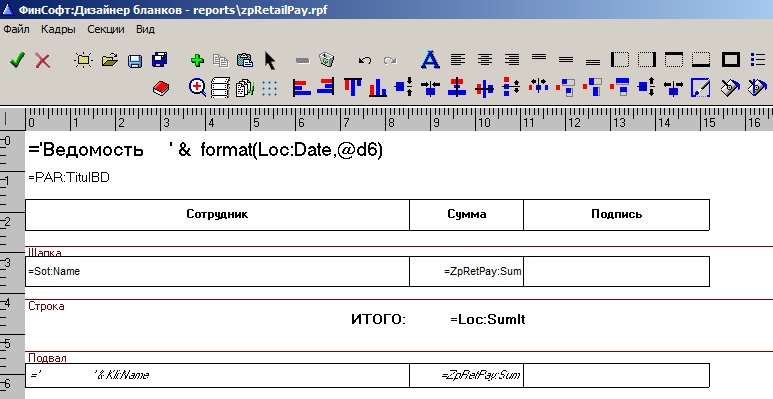Open the Секции menu

(106, 29)
